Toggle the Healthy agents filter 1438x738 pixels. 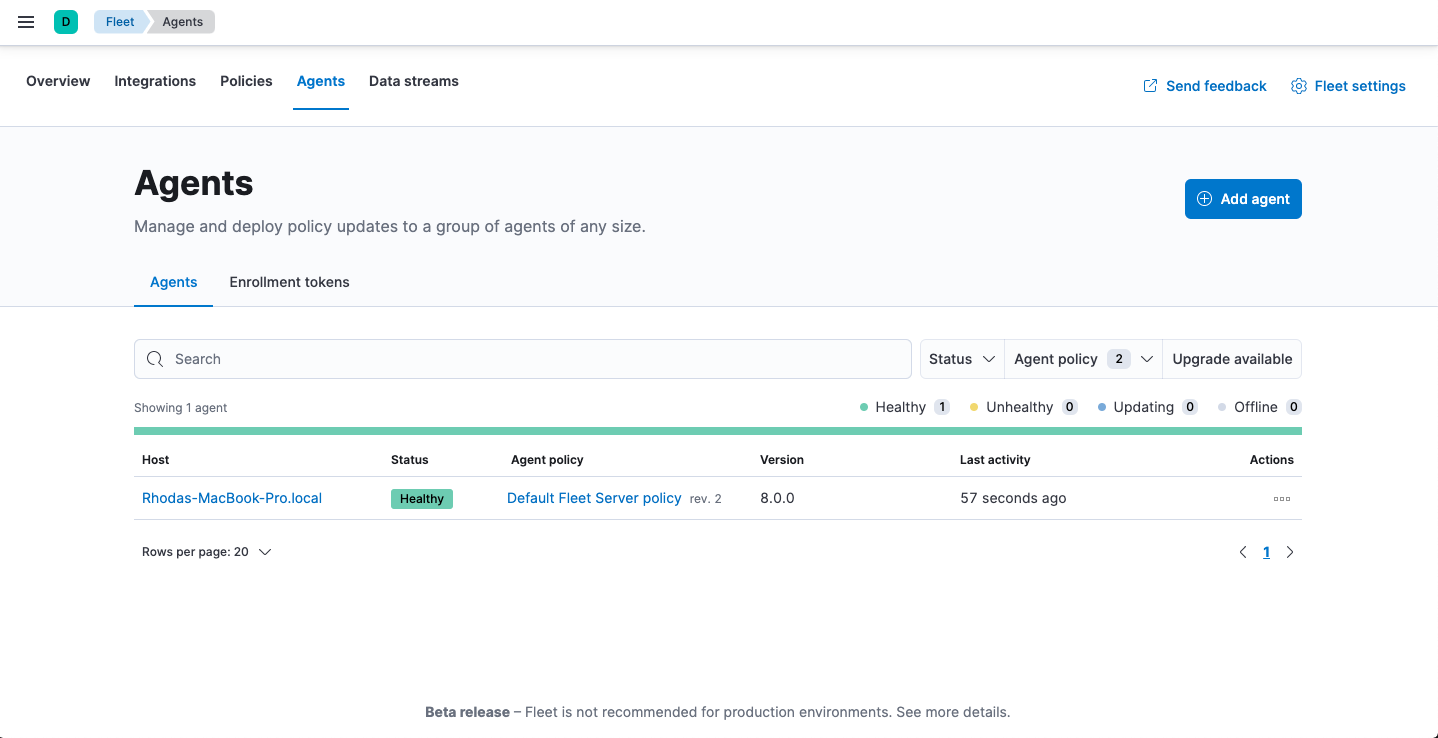901,406
